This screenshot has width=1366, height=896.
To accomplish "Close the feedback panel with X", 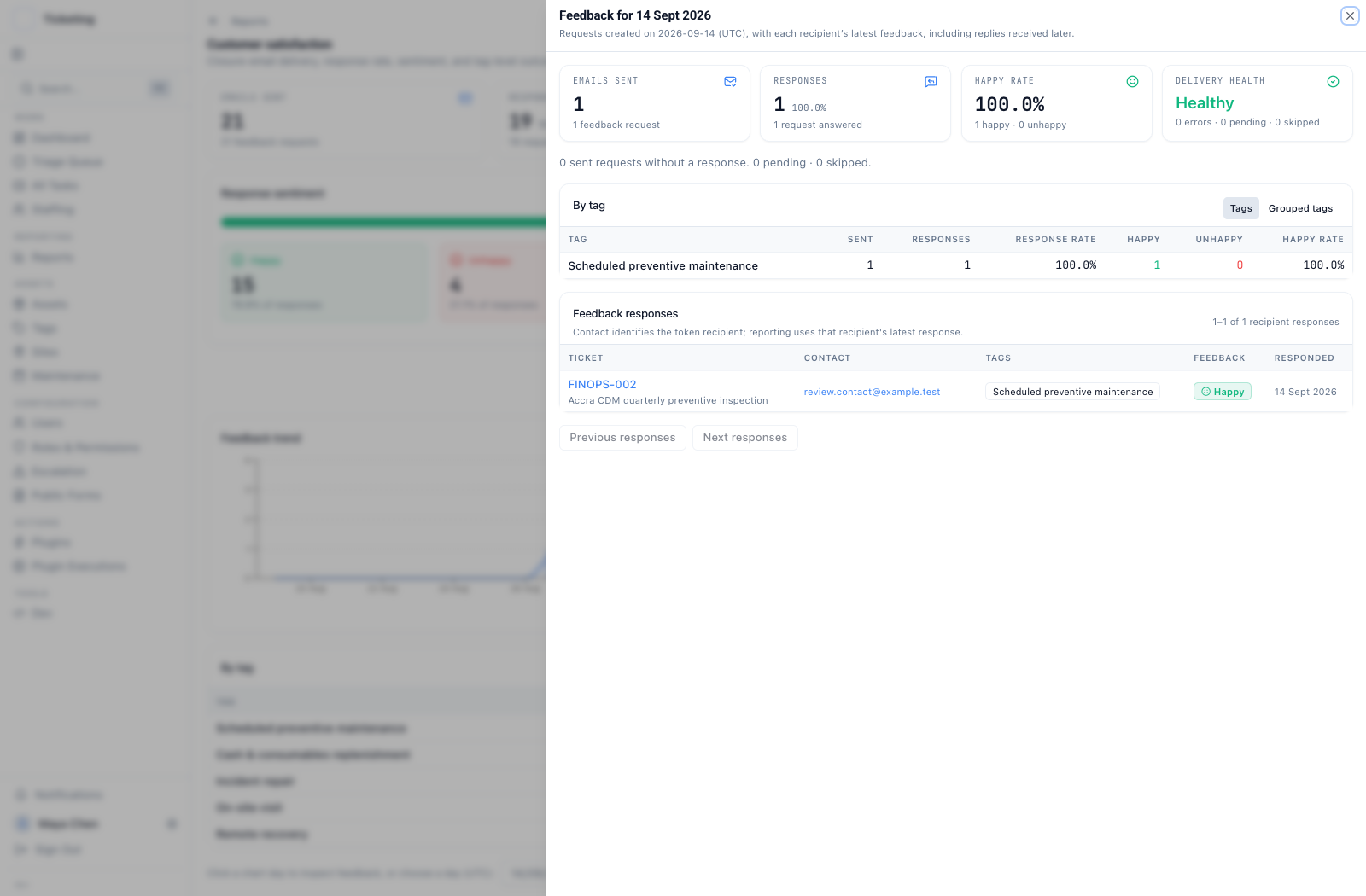I will tap(1350, 15).
